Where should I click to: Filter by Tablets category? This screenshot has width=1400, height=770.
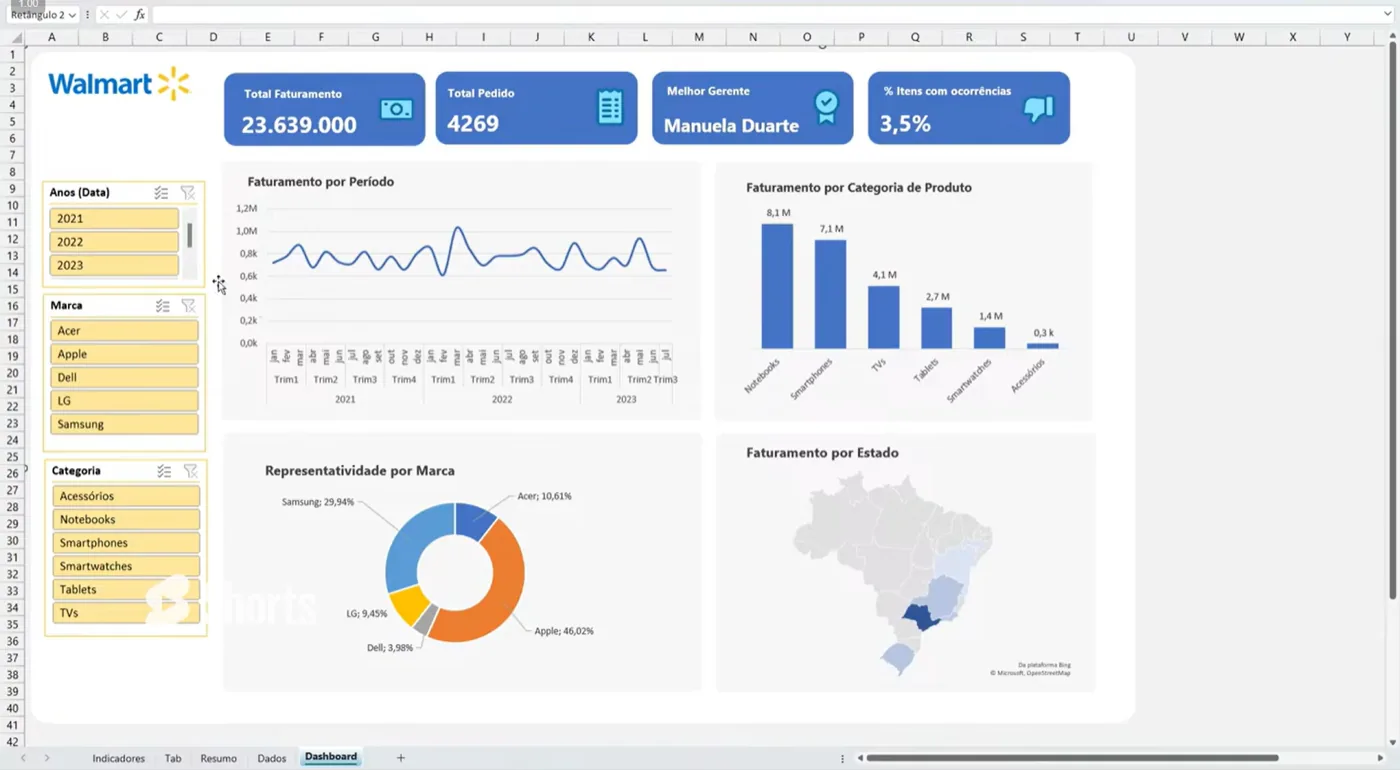click(x=126, y=590)
